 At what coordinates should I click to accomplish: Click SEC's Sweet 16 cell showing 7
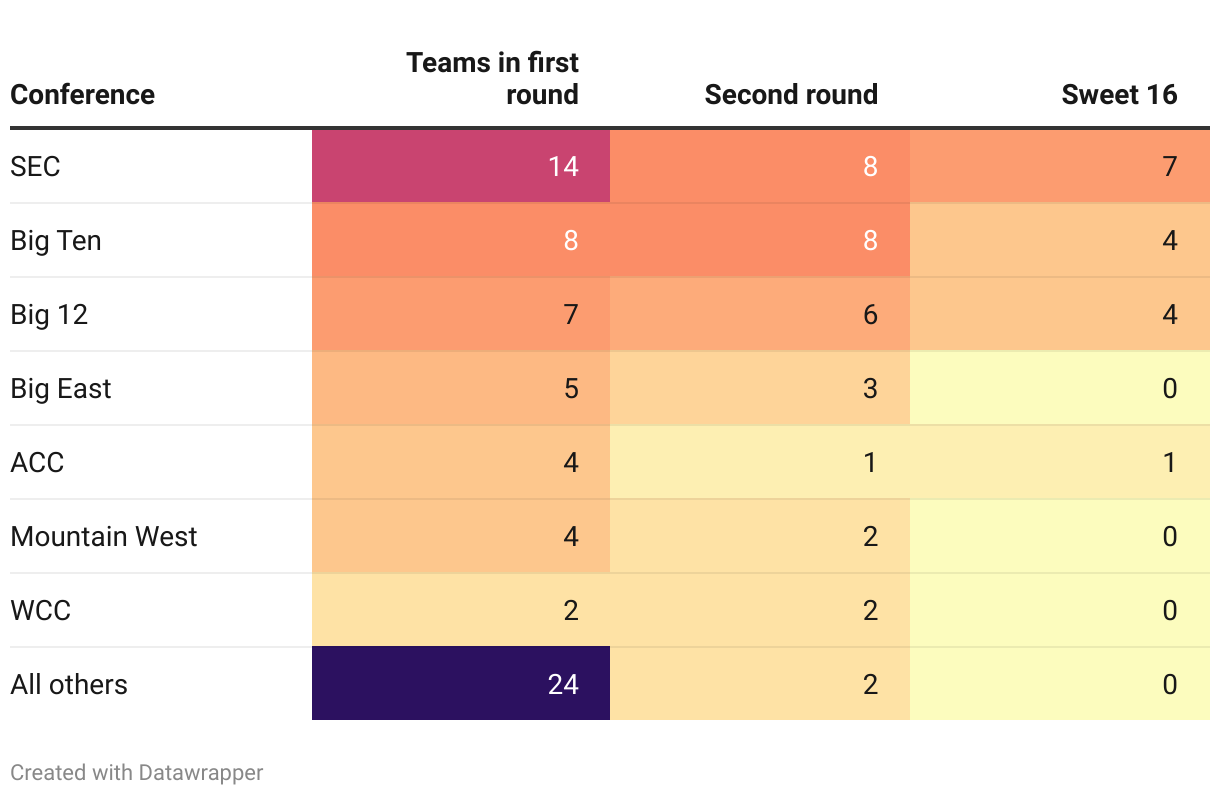point(1060,166)
